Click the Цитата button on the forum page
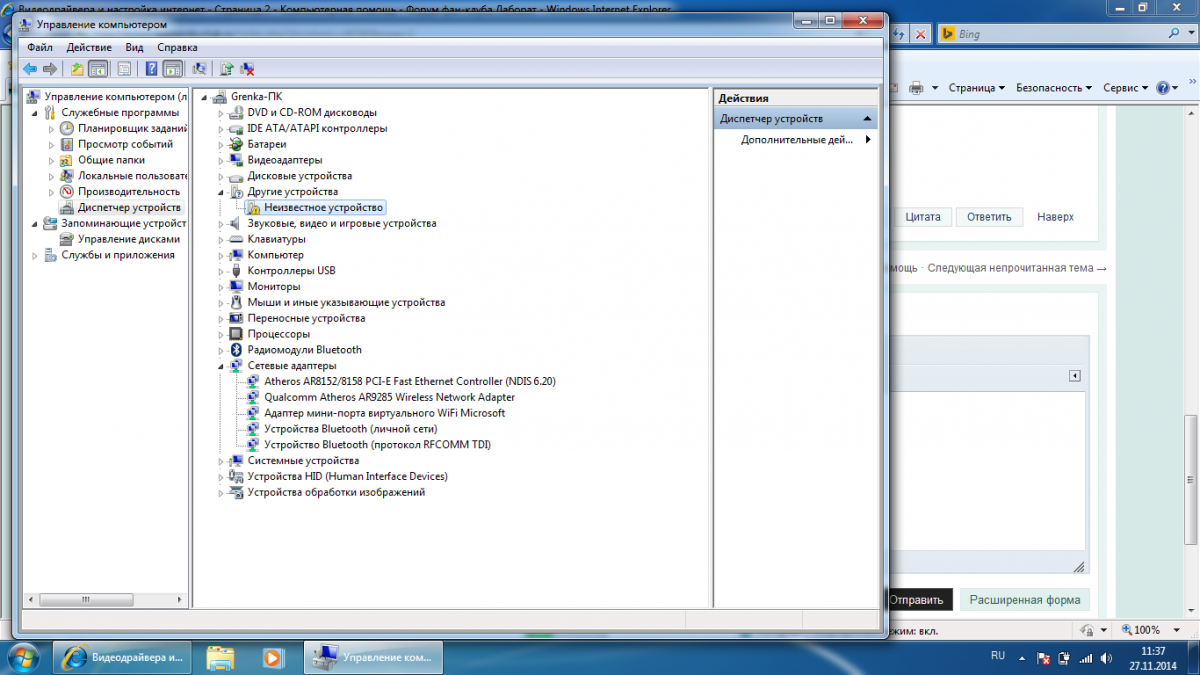1200x675 pixels. tap(921, 217)
